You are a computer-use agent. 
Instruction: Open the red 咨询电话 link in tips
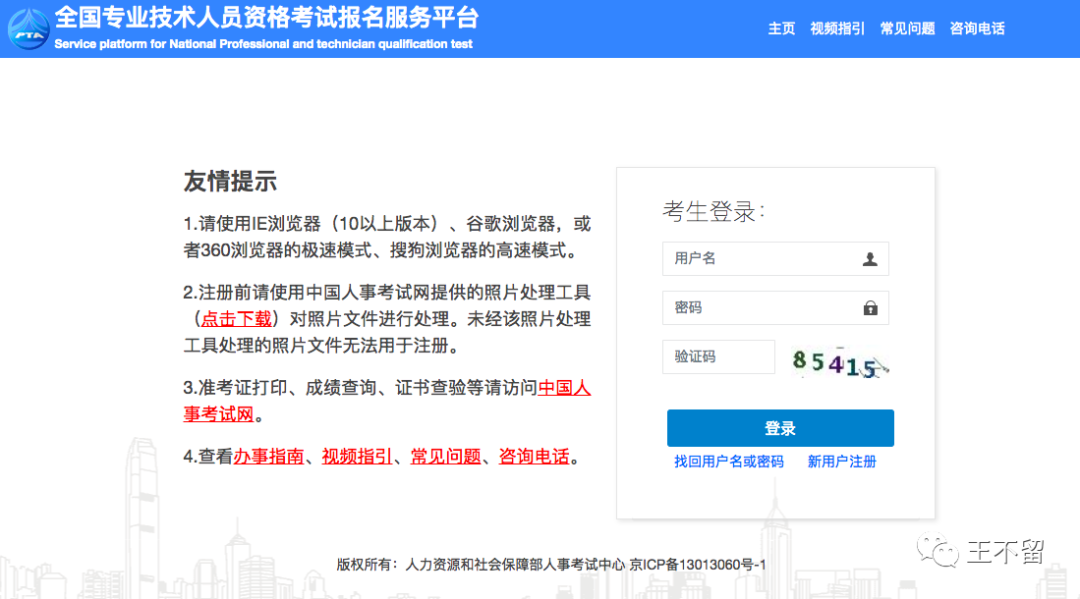(534, 457)
